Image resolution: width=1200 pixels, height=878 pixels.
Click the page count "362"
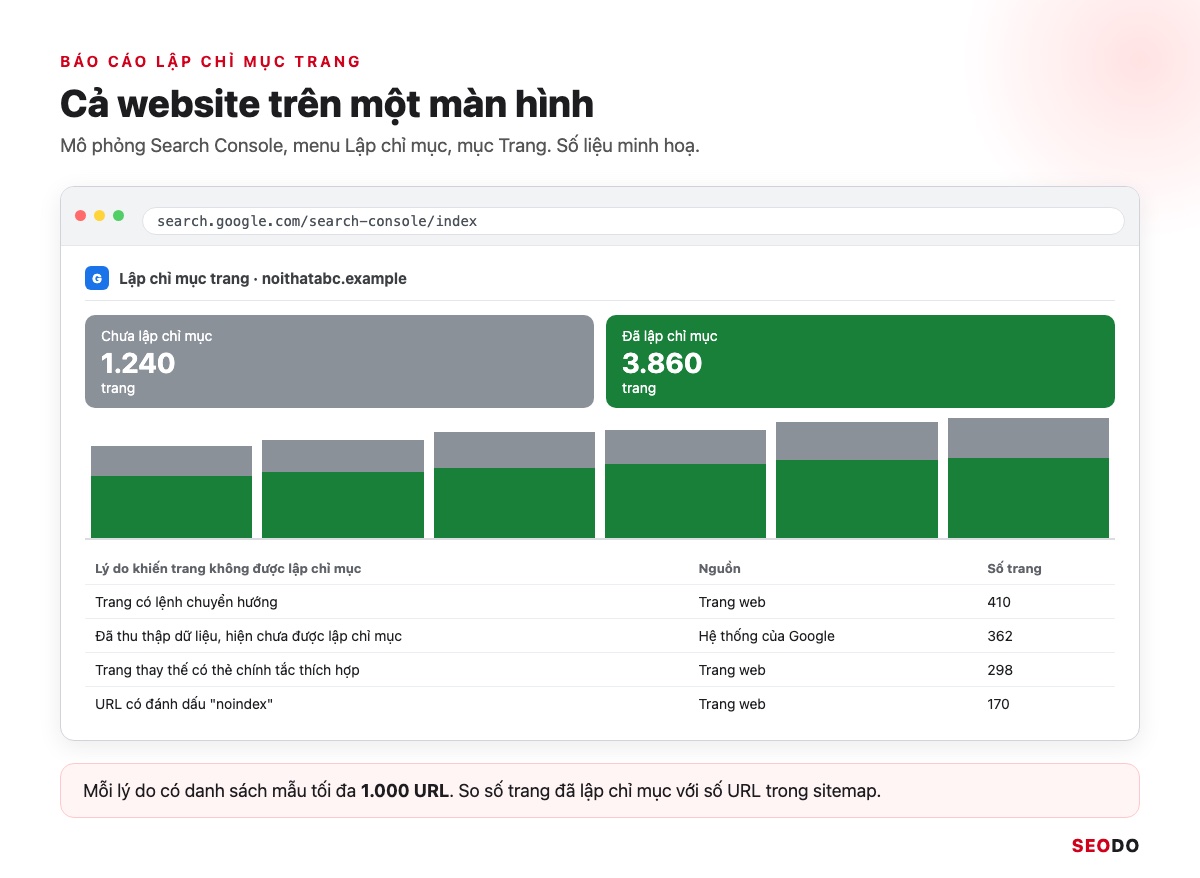1000,636
